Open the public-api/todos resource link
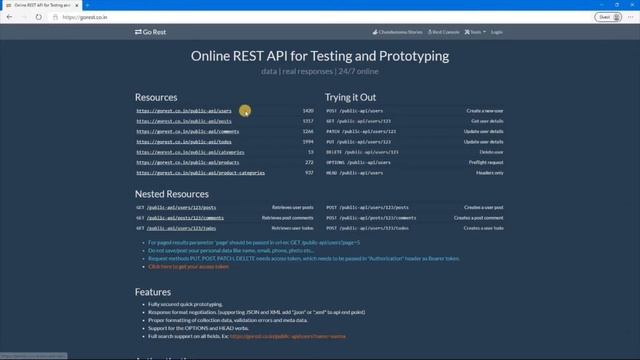 pyautogui.click(x=184, y=142)
